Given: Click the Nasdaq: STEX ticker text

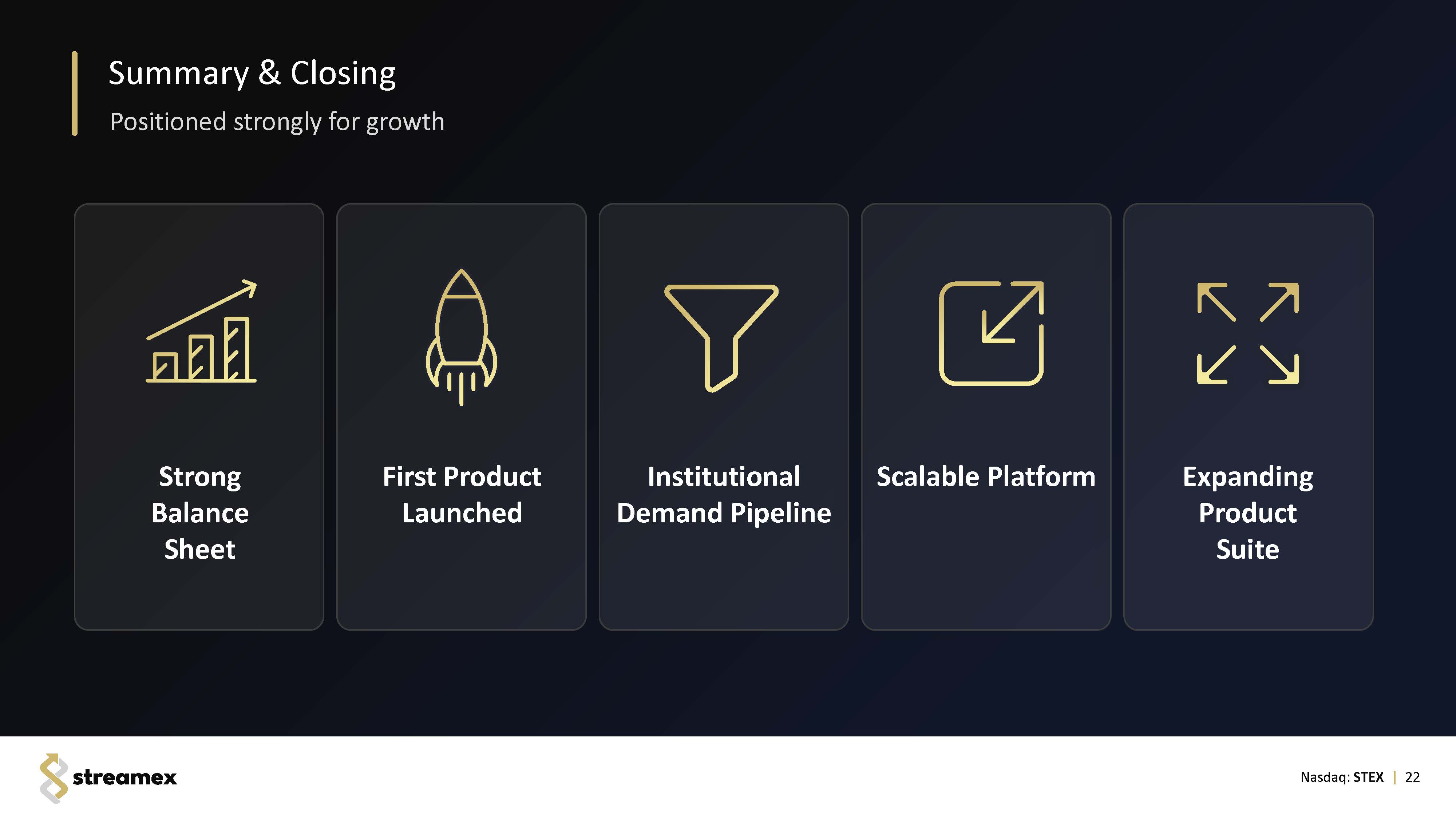Looking at the screenshot, I should point(1341,777).
